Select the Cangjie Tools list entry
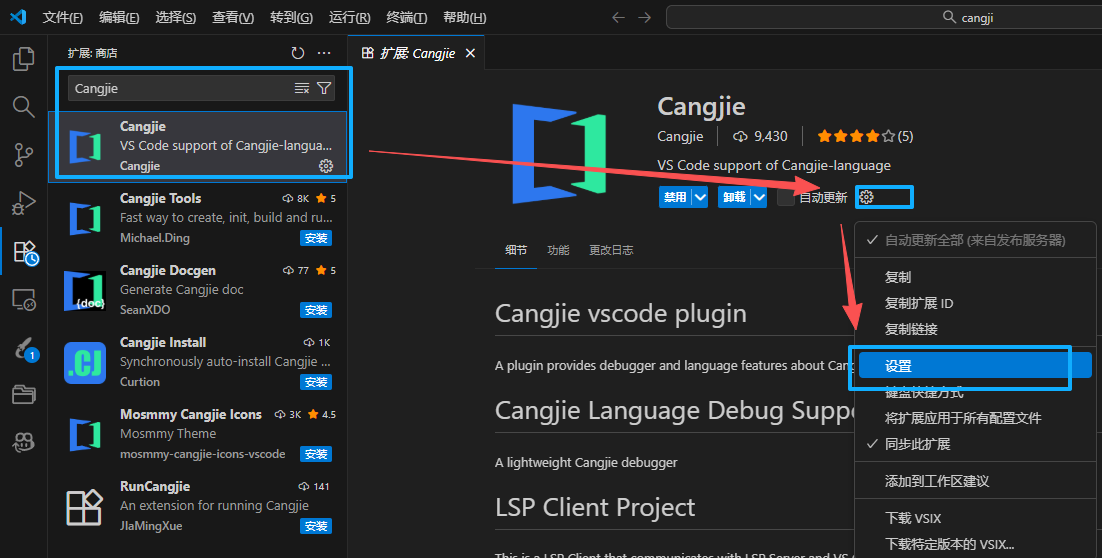The image size is (1102, 558). tap(197, 219)
